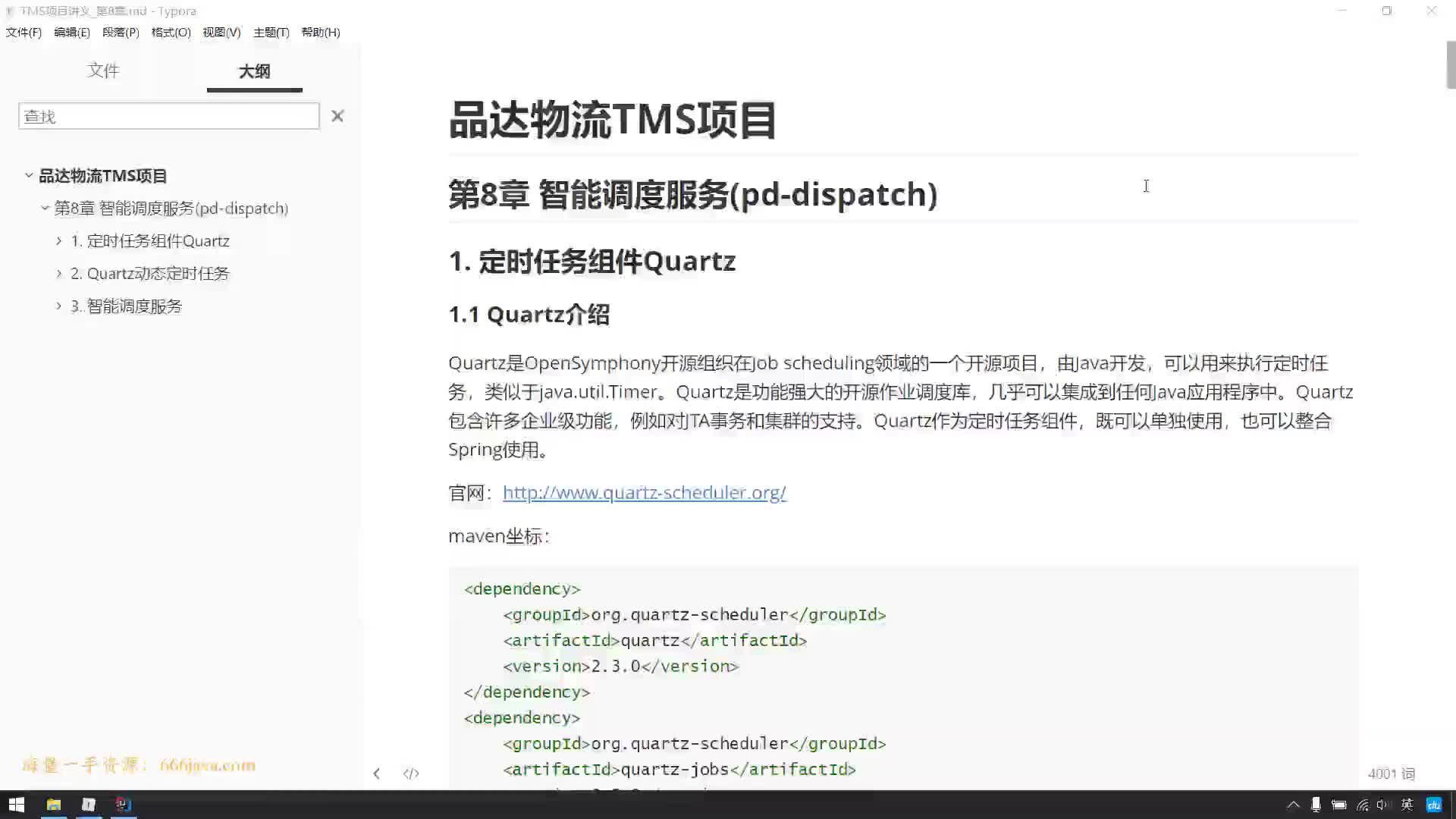Click the quartz-jobs artifactId code line
Viewport: 1456px width, 819px height.
pos(679,769)
